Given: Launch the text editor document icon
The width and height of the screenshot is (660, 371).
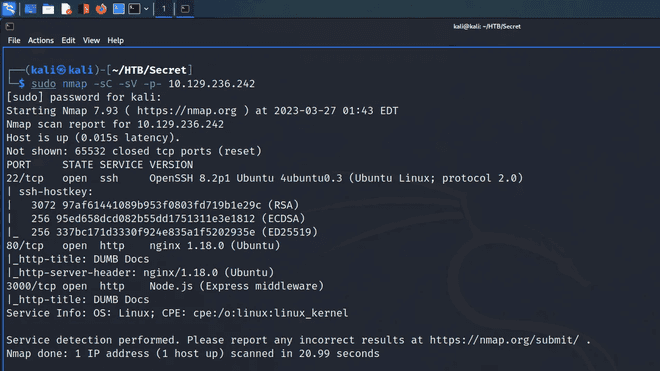Looking at the screenshot, I should [x=66, y=9].
